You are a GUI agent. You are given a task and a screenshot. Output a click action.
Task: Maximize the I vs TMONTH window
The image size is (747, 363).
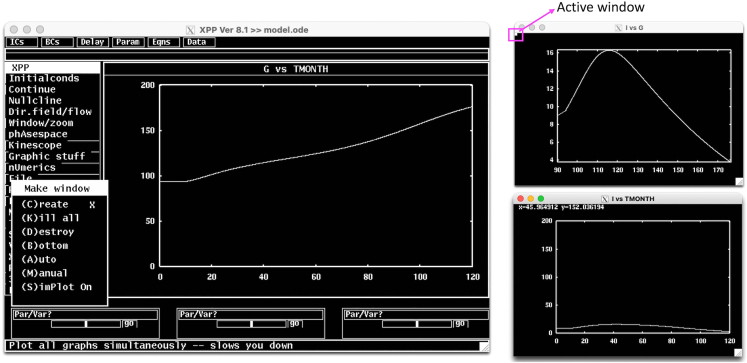[541, 198]
